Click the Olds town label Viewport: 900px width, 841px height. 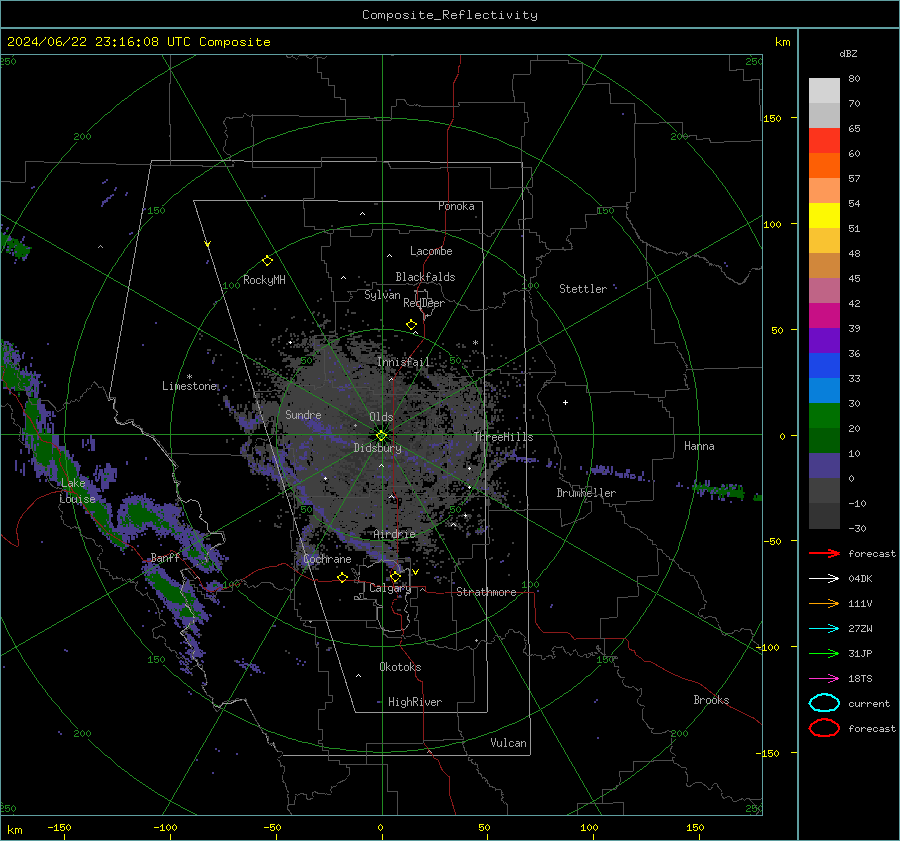pos(381,417)
